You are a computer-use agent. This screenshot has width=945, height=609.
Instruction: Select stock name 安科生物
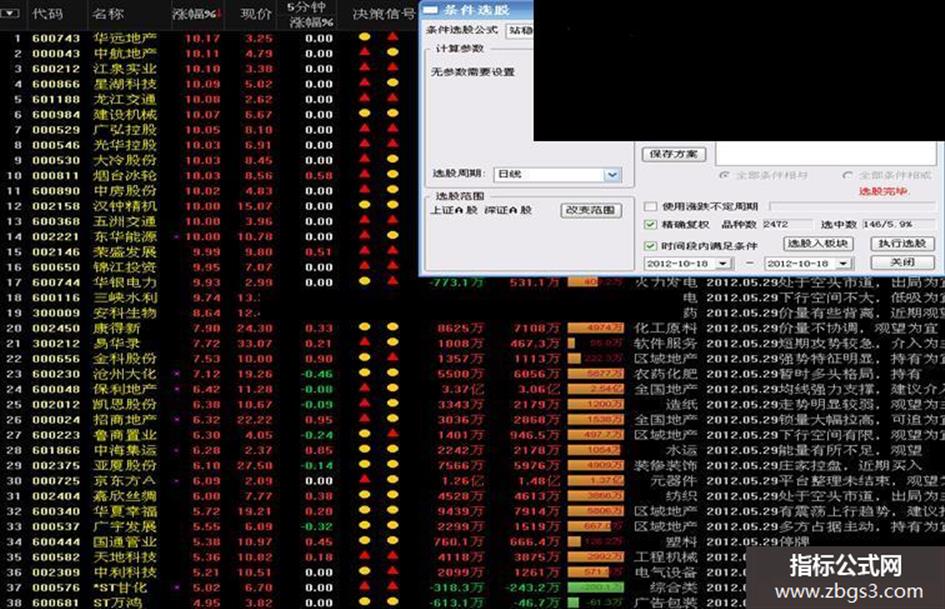(x=125, y=313)
